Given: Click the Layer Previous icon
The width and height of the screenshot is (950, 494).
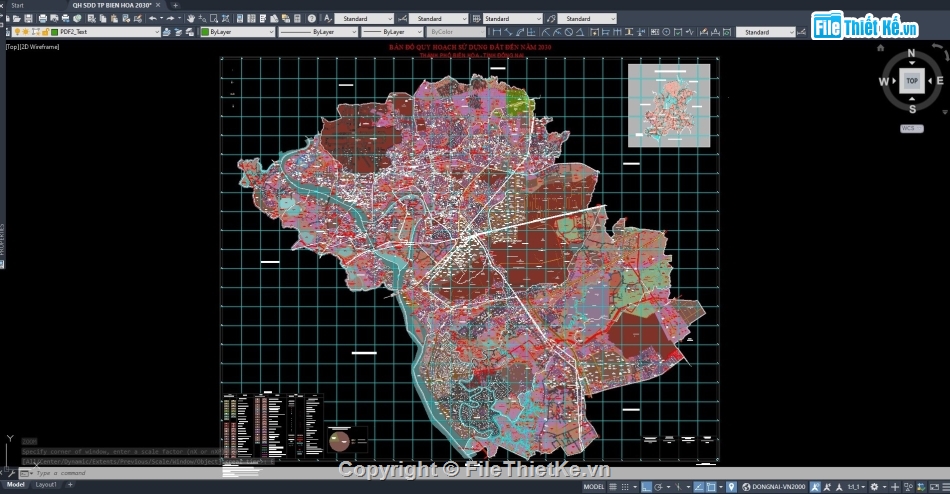Looking at the screenshot, I should coord(178,32).
